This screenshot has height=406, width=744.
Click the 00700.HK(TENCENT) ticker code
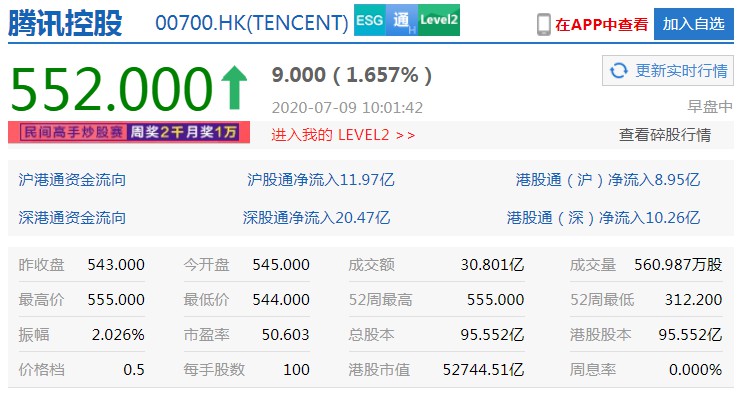[x=252, y=23]
